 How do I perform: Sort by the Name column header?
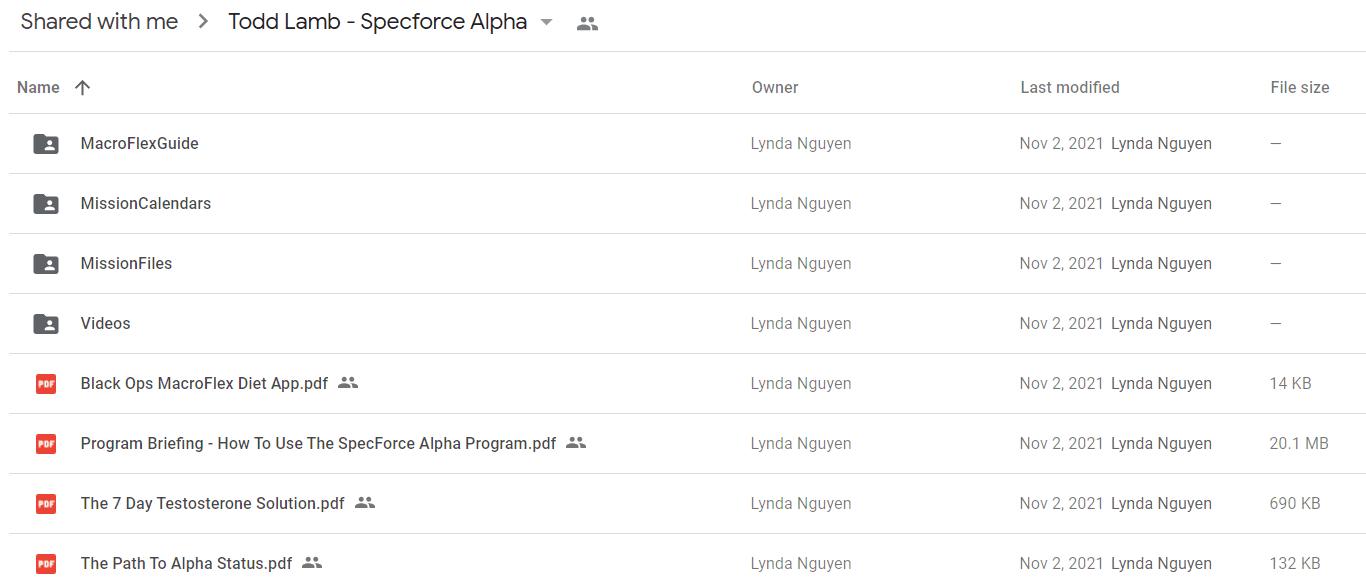pyautogui.click(x=38, y=87)
